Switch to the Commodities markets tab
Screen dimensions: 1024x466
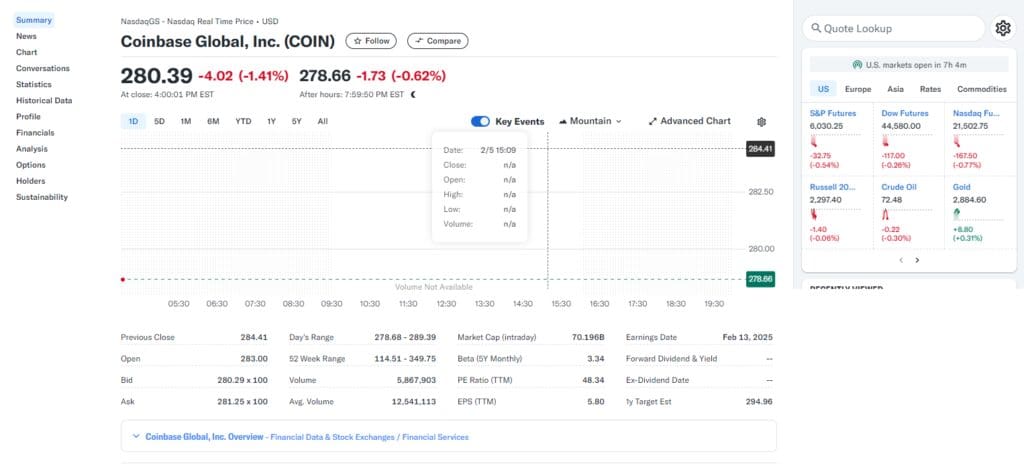tap(982, 89)
